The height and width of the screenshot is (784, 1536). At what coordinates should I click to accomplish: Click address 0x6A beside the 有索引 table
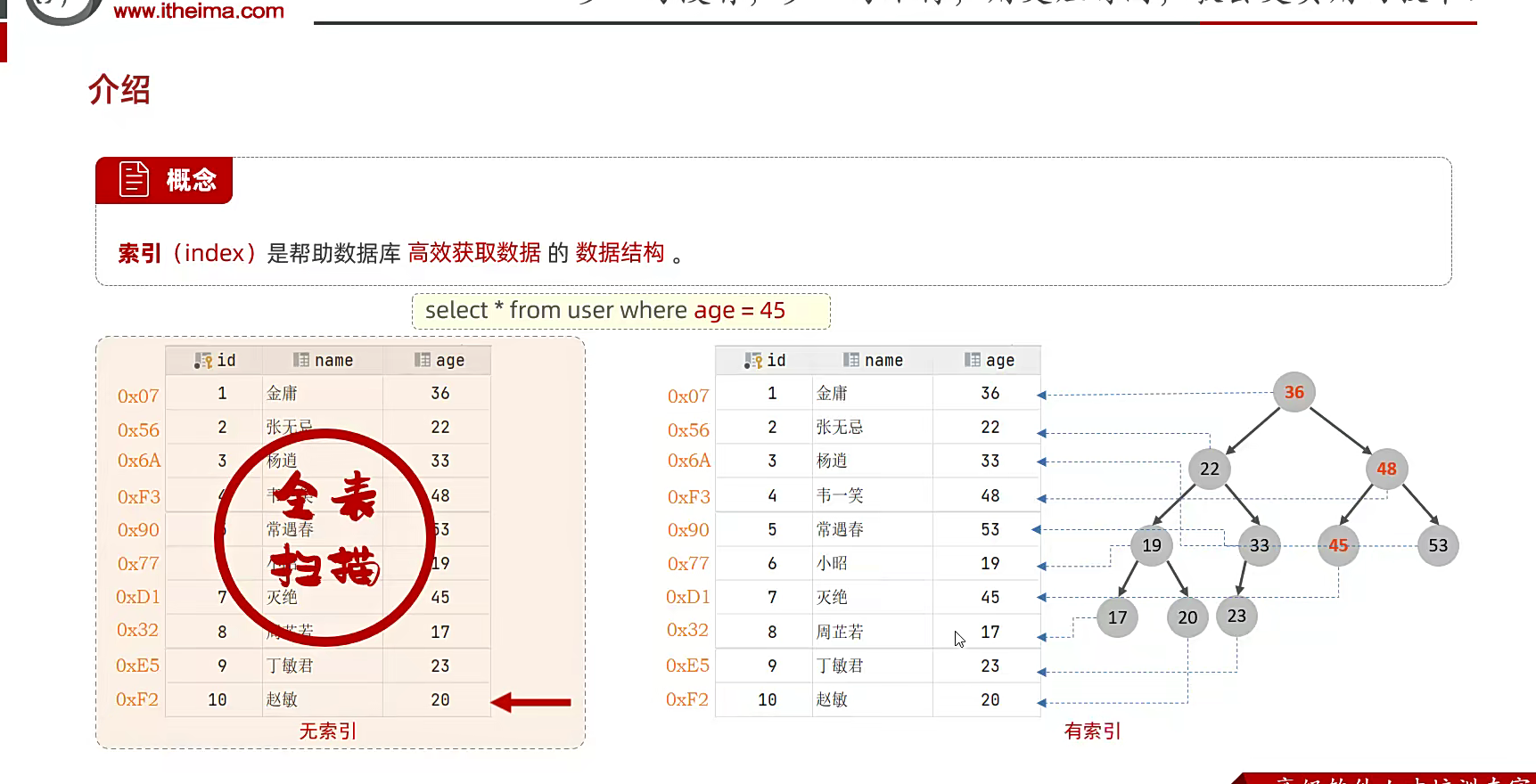click(x=689, y=461)
